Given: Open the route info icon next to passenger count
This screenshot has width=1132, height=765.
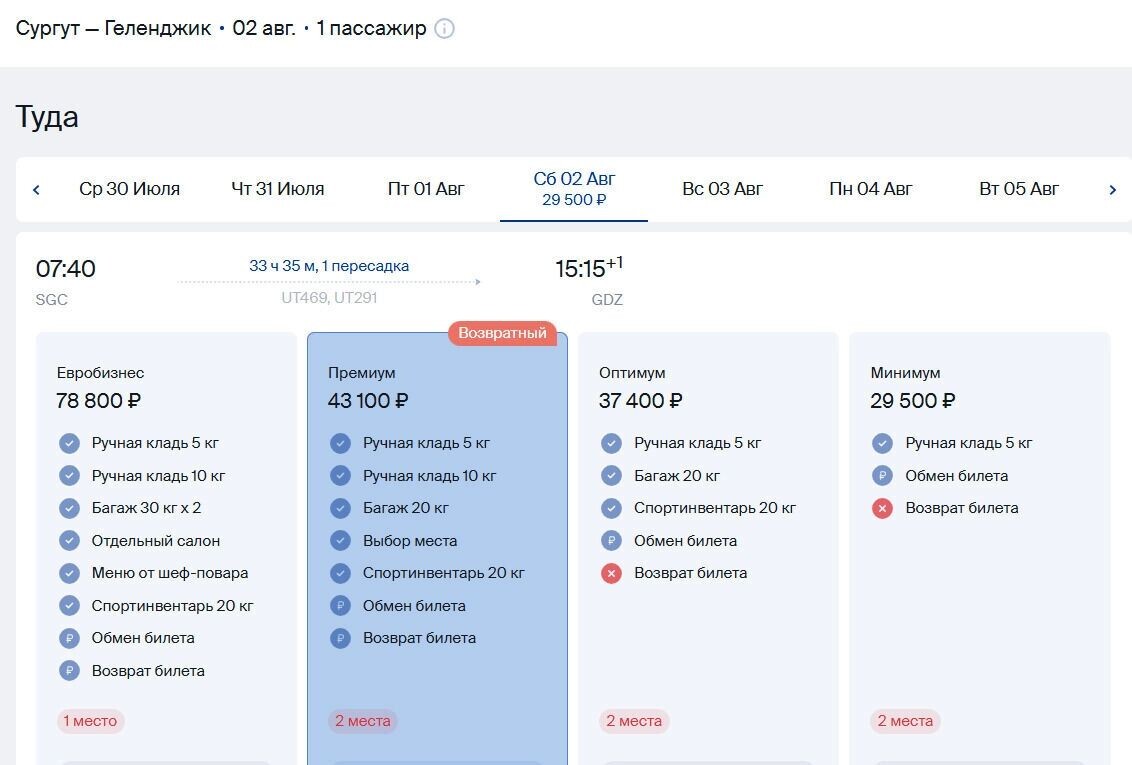Looking at the screenshot, I should click(443, 28).
